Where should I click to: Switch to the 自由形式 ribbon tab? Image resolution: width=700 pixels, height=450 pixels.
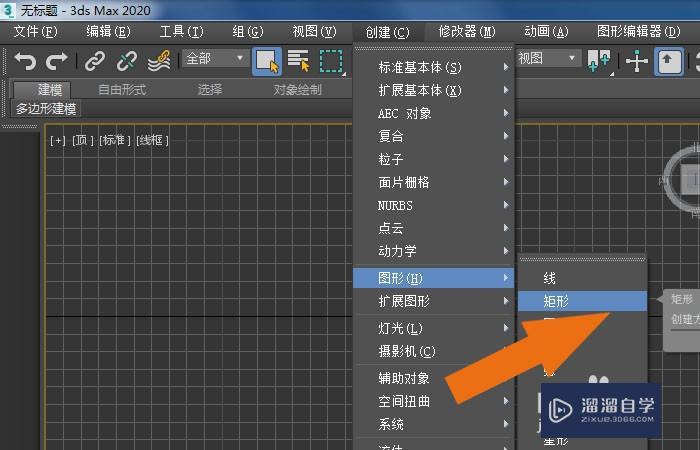(x=122, y=90)
